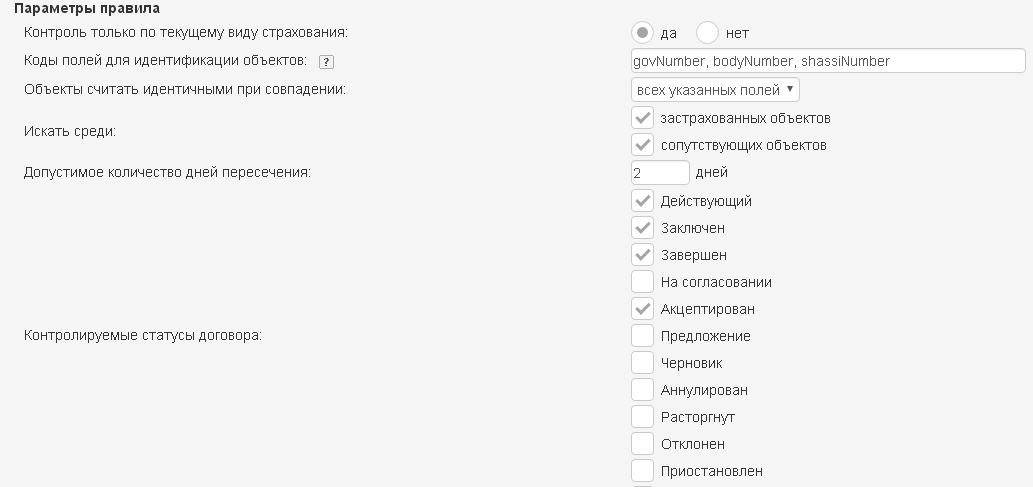This screenshot has height=487, width=1033.
Task: Check the 'Аннулирован' status checkbox
Action: (x=643, y=390)
